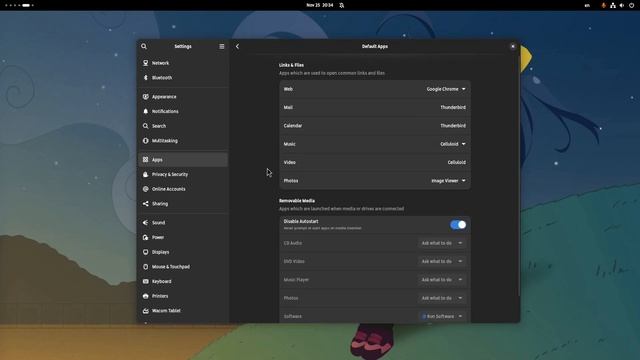Click the Network sidebar icon
Image resolution: width=640 pixels, height=360 pixels.
tap(146, 63)
